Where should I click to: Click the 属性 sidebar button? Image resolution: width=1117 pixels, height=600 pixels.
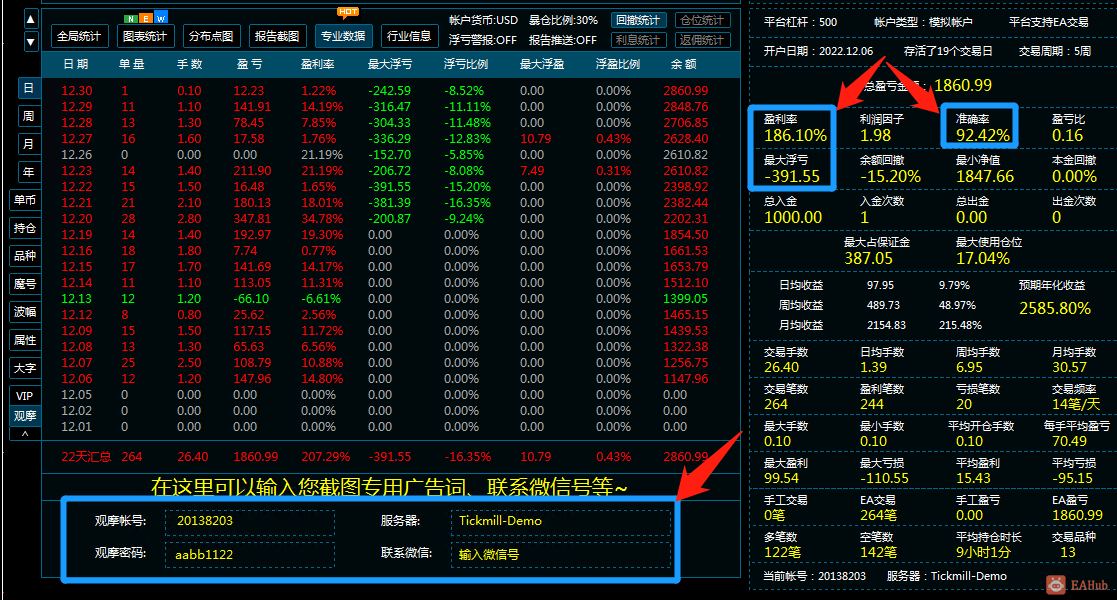25,340
